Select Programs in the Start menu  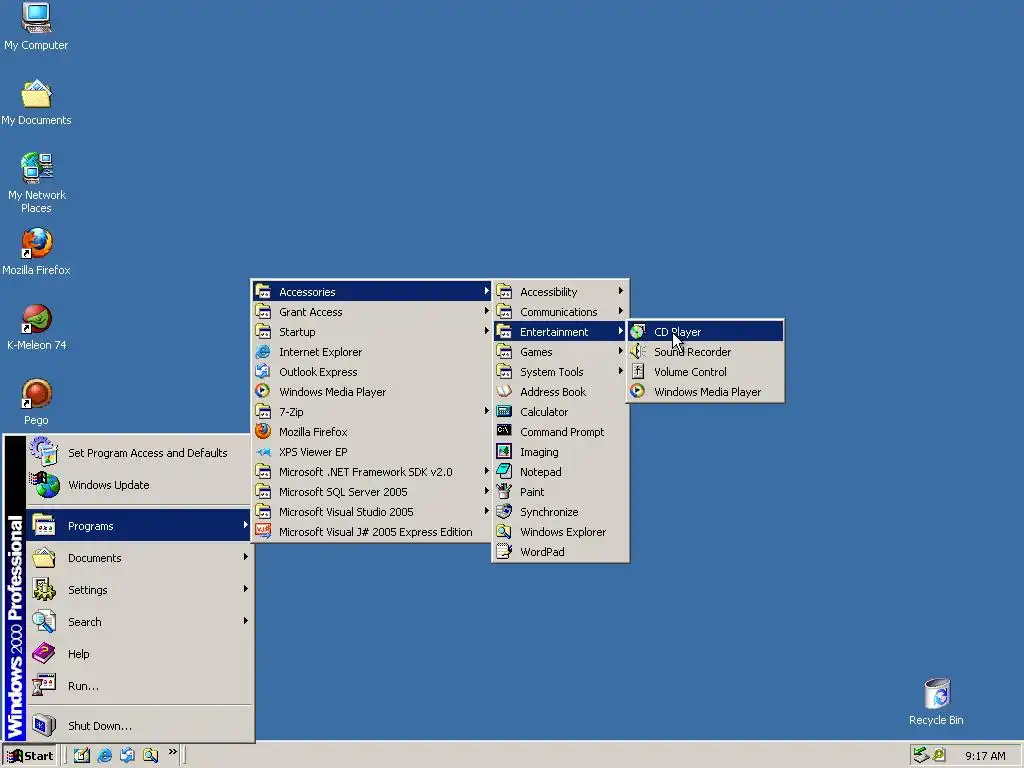[138, 526]
